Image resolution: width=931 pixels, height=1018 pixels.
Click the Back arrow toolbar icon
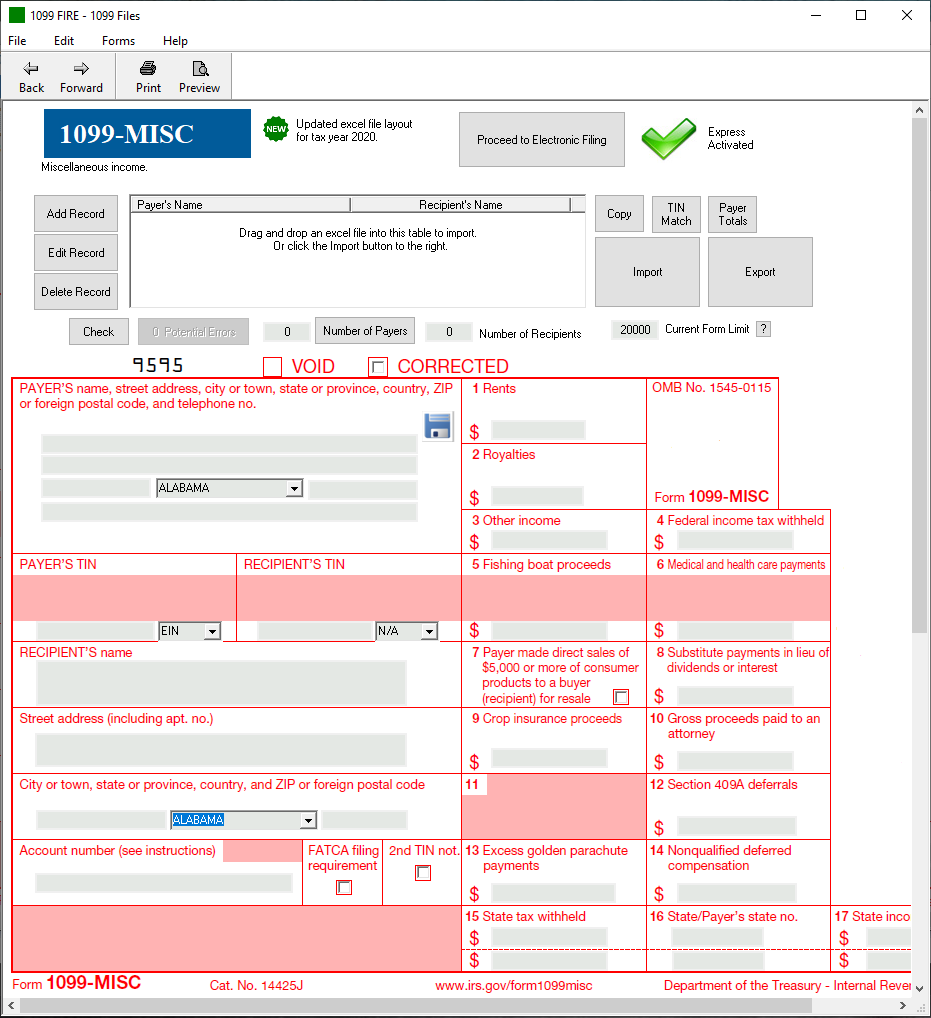pos(31,69)
